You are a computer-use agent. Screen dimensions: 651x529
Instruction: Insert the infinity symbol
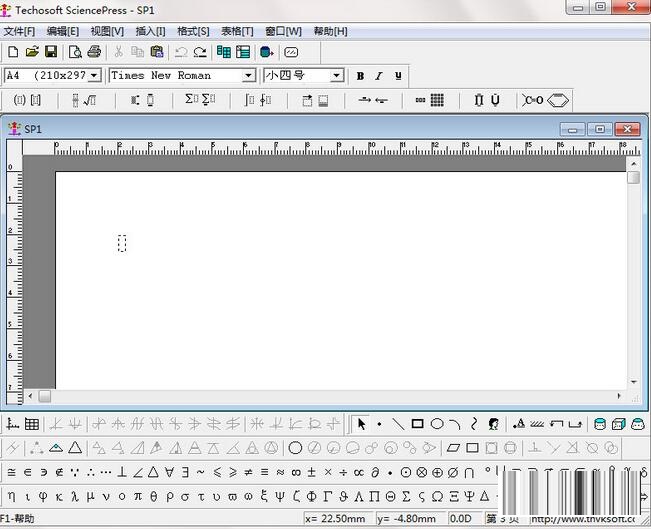click(296, 472)
